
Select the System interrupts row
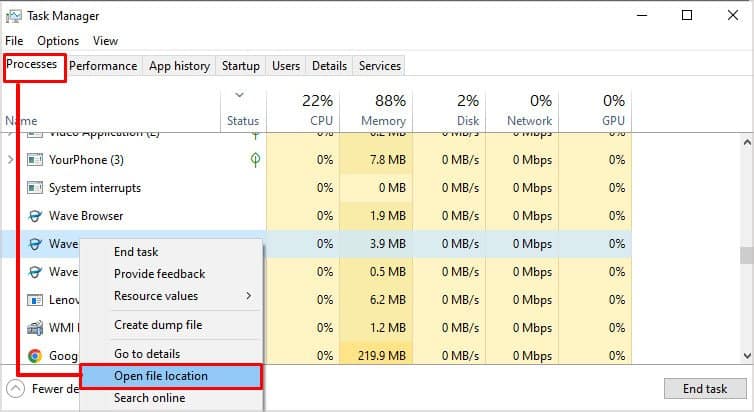317,187
